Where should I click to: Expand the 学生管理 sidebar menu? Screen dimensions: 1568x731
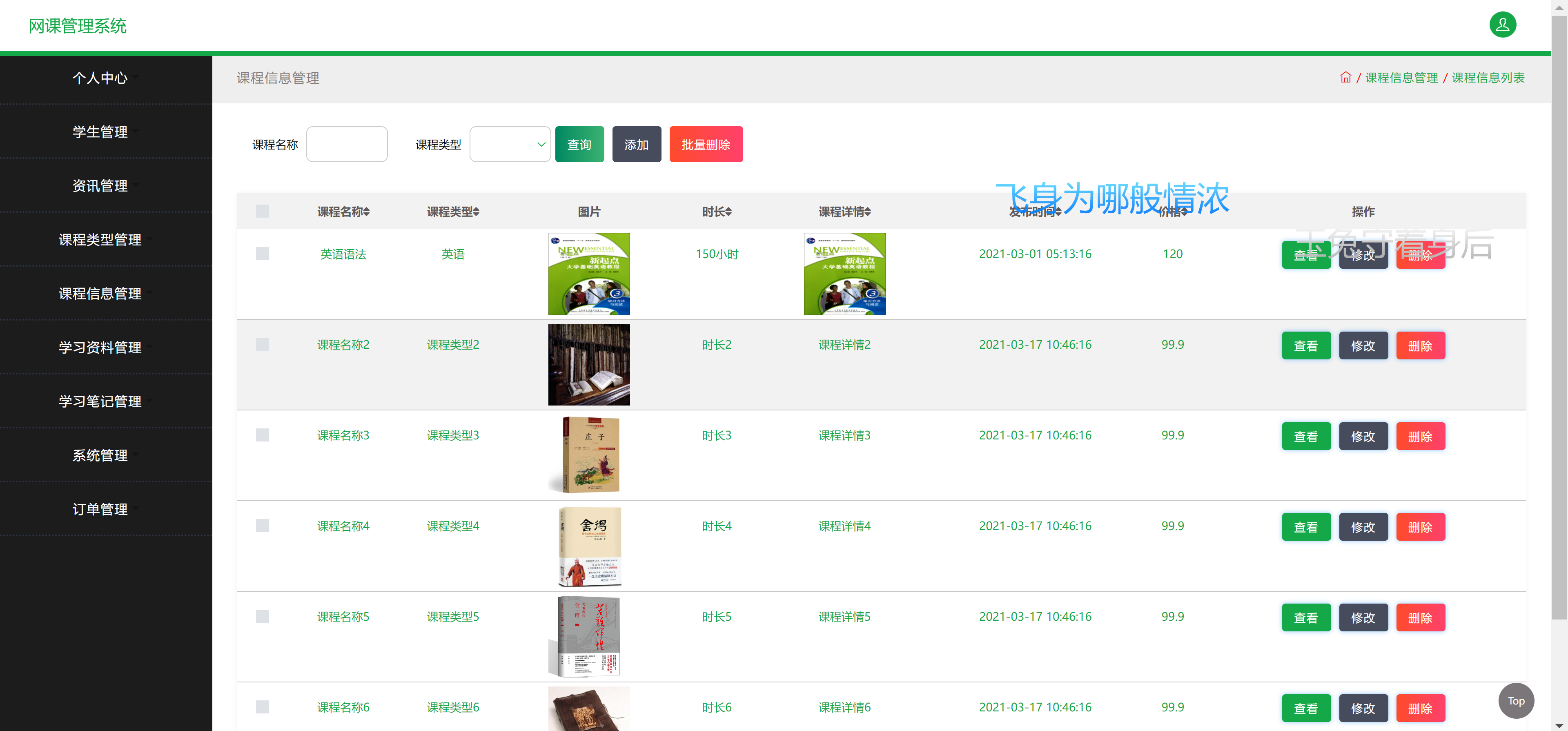click(100, 131)
